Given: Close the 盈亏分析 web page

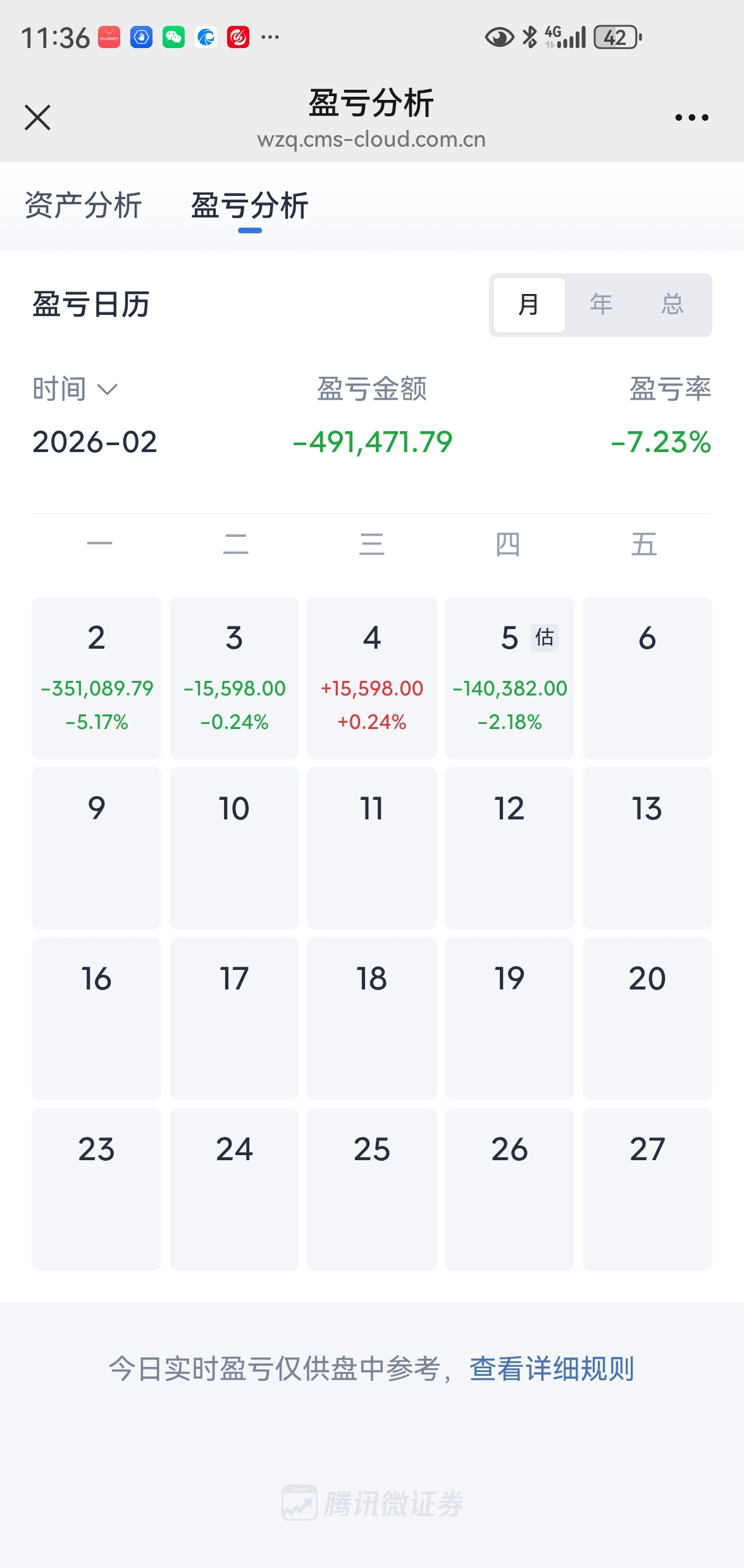Looking at the screenshot, I should click(x=38, y=118).
